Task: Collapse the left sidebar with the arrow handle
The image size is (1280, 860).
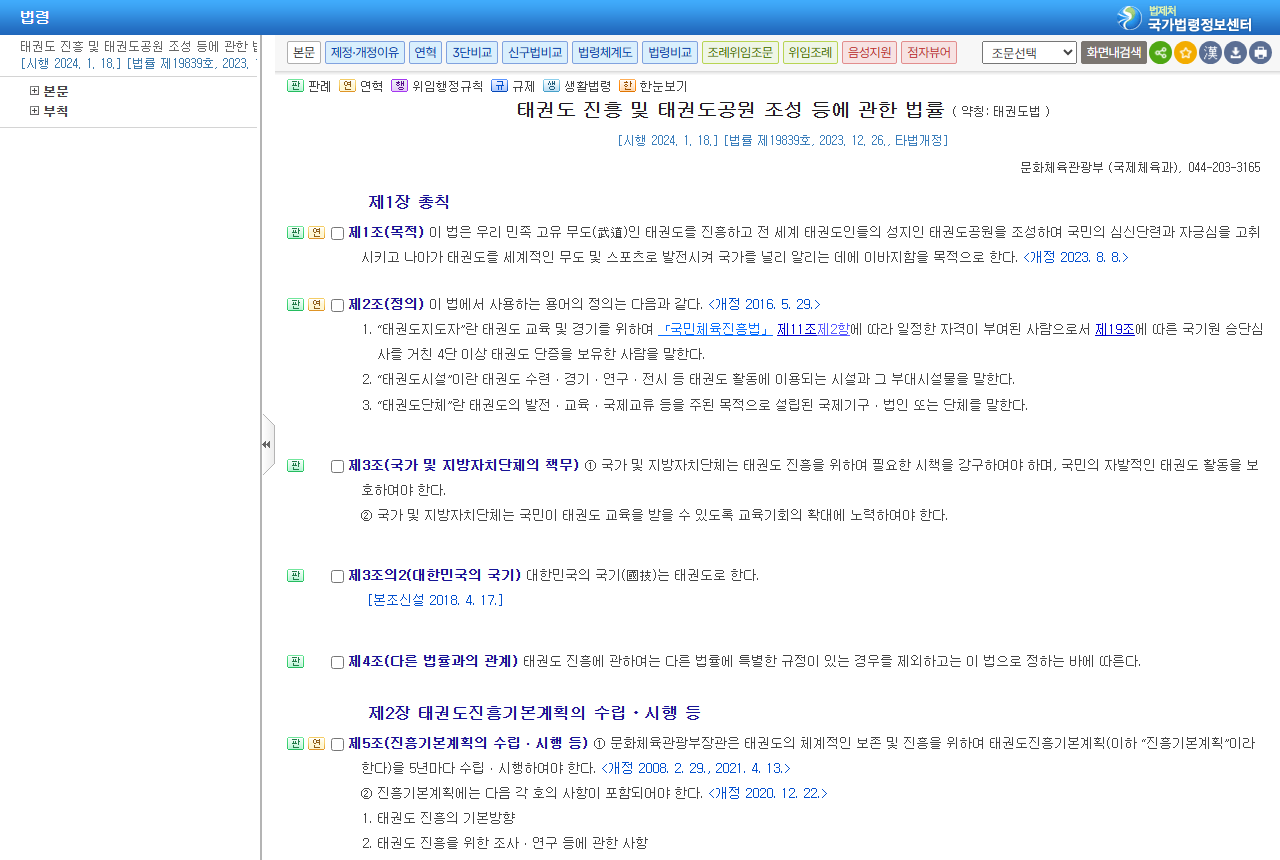Action: 267,444
